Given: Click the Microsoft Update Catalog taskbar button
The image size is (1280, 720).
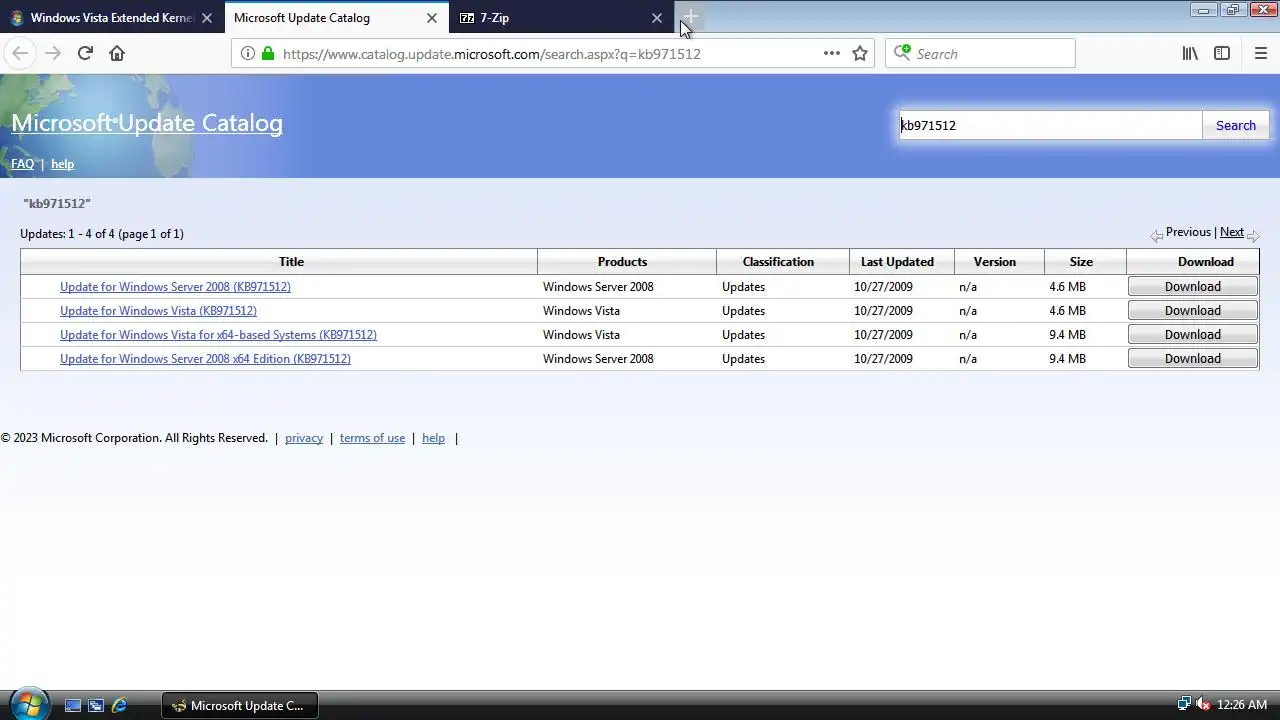Looking at the screenshot, I should [x=239, y=705].
